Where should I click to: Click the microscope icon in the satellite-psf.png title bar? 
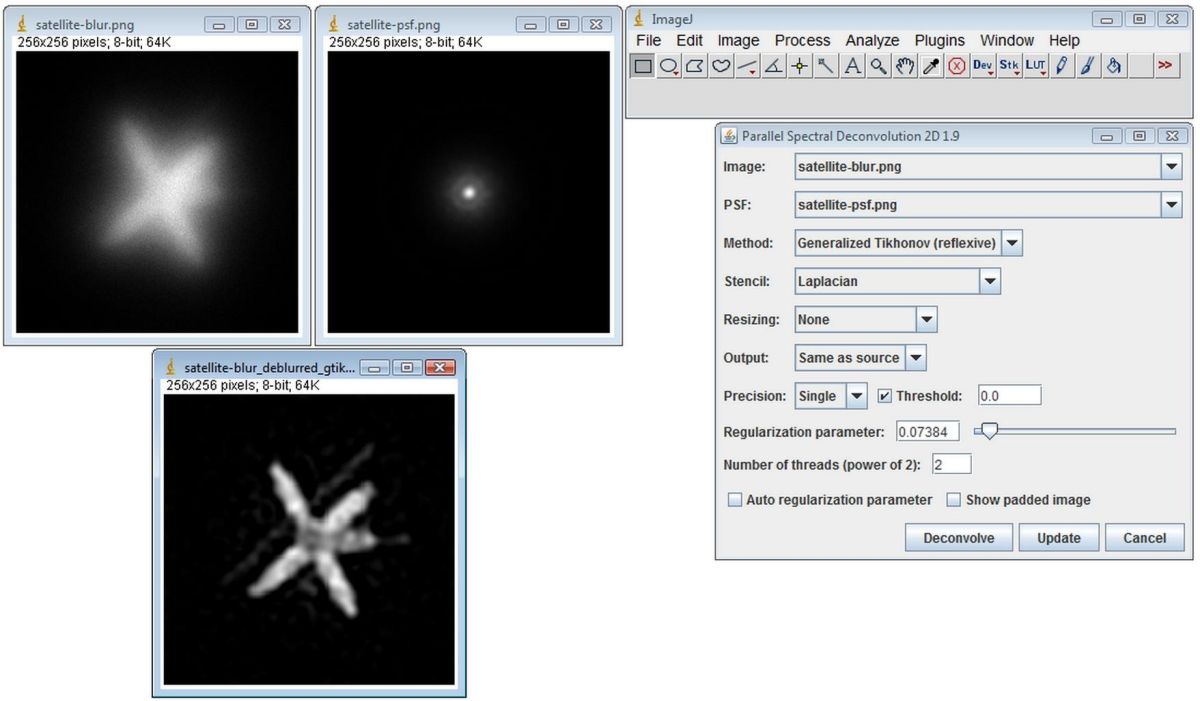click(x=334, y=24)
